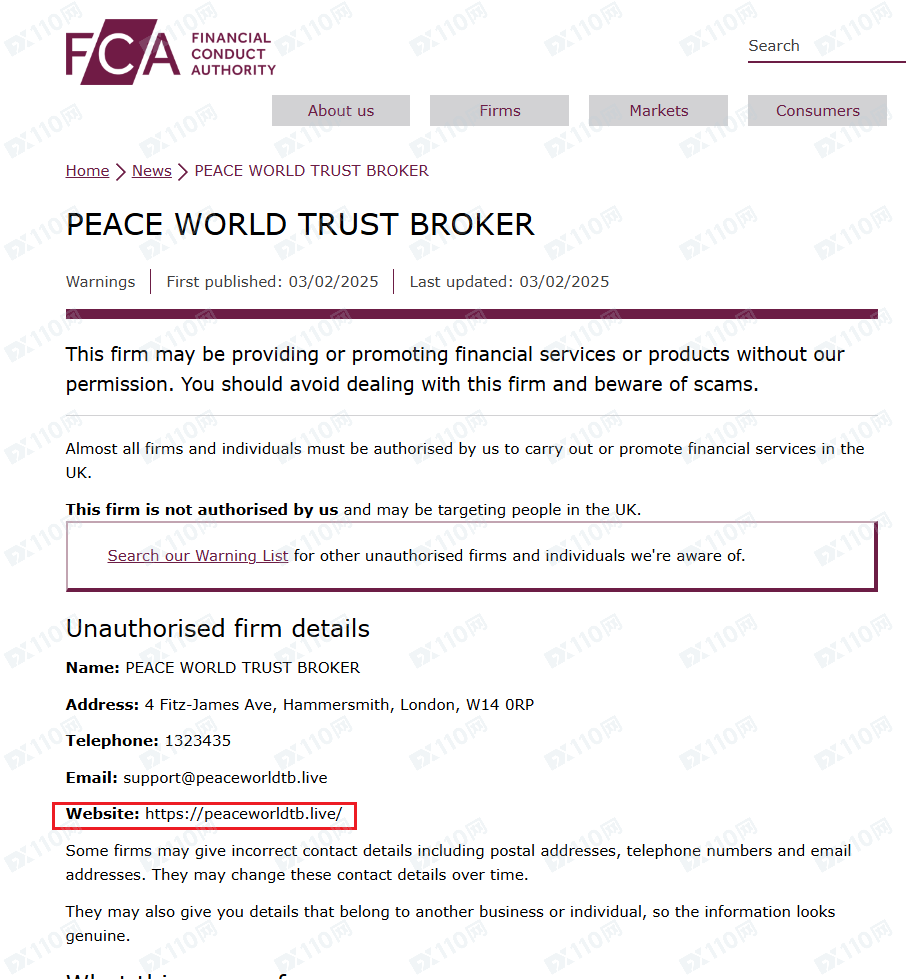Click the FCA logo
906x979 pixels.
pos(170,52)
